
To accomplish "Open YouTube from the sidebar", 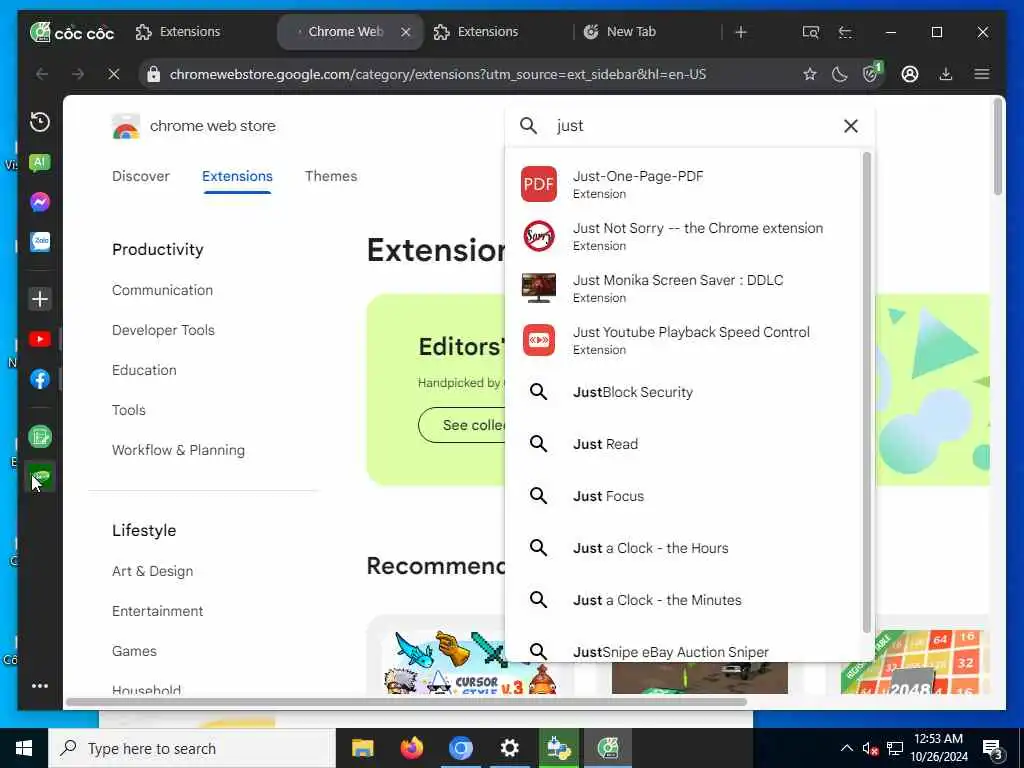I will 40,339.
